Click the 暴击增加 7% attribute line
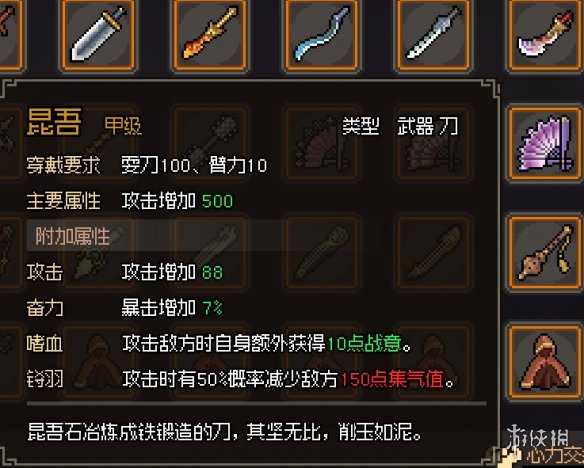Image resolution: width=584 pixels, height=468 pixels. click(x=172, y=308)
